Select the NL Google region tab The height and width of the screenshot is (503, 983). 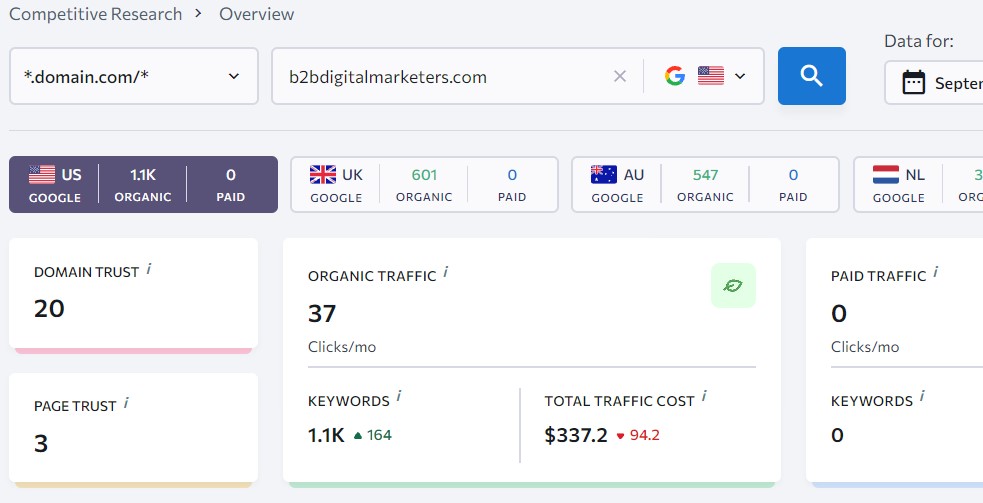click(x=918, y=184)
